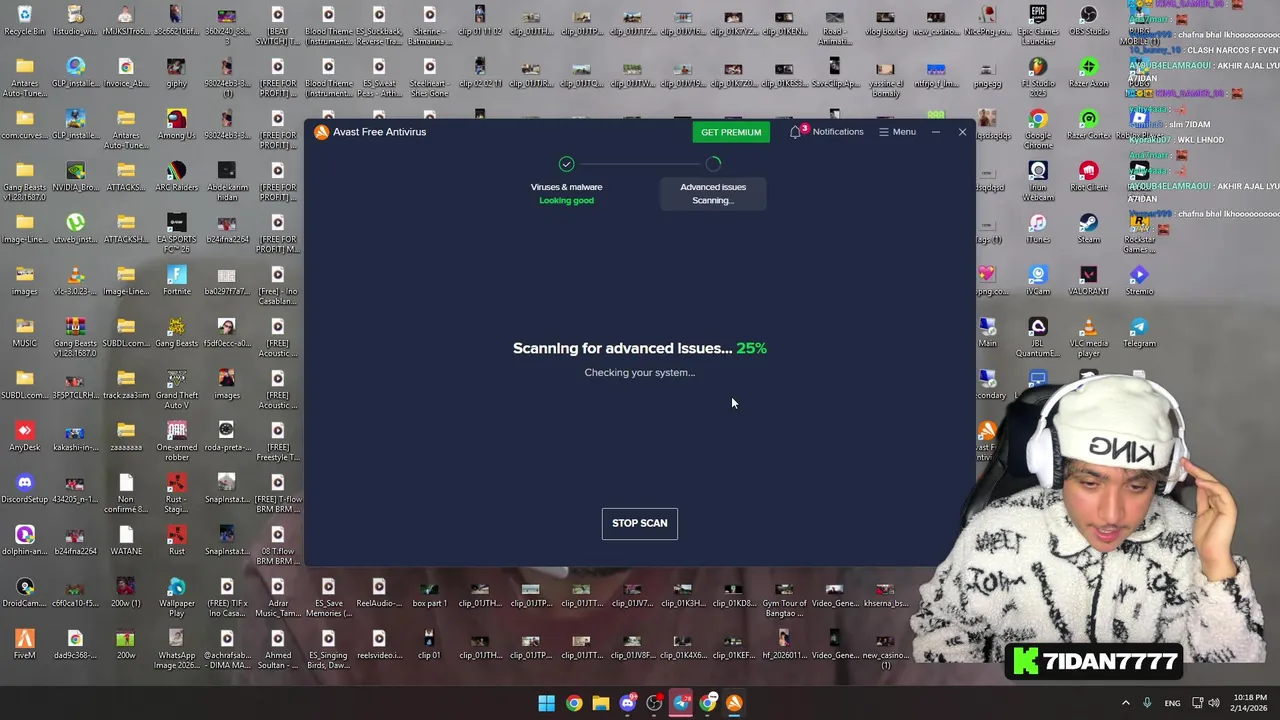Close the Avast Free Antivirus window
1280x720 pixels.
[x=962, y=132]
